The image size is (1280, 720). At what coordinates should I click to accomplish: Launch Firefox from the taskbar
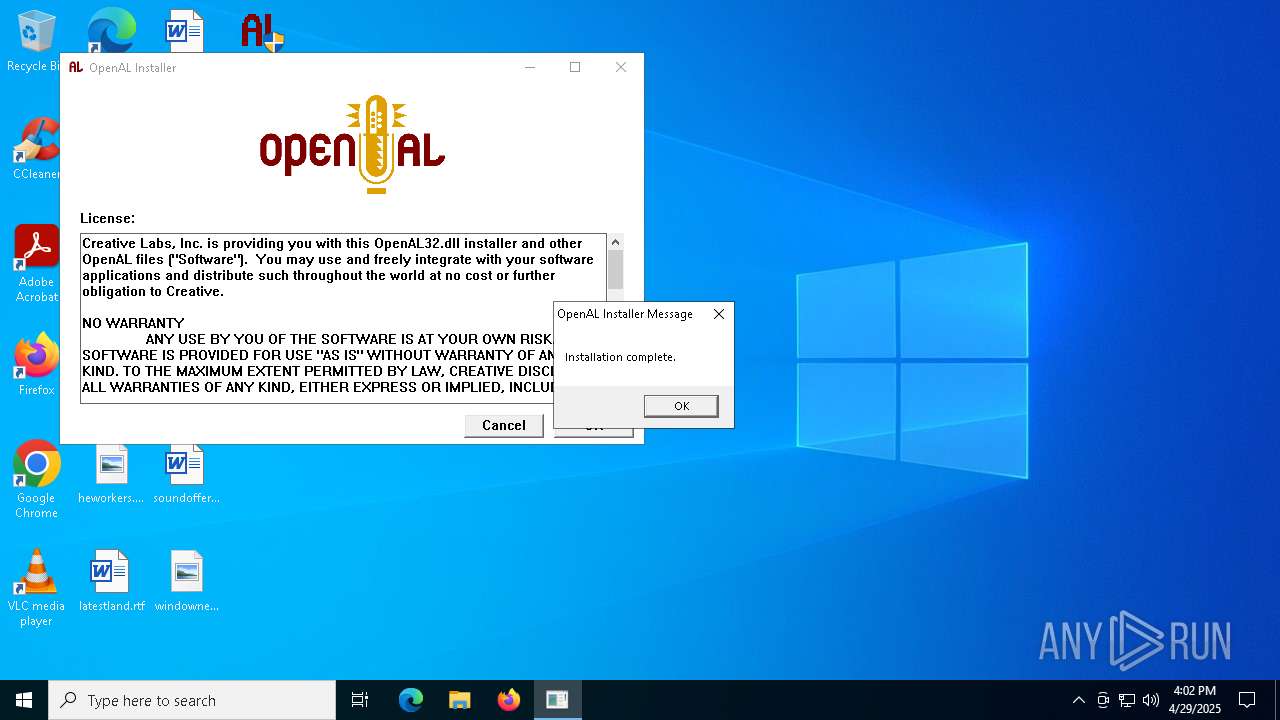click(508, 700)
